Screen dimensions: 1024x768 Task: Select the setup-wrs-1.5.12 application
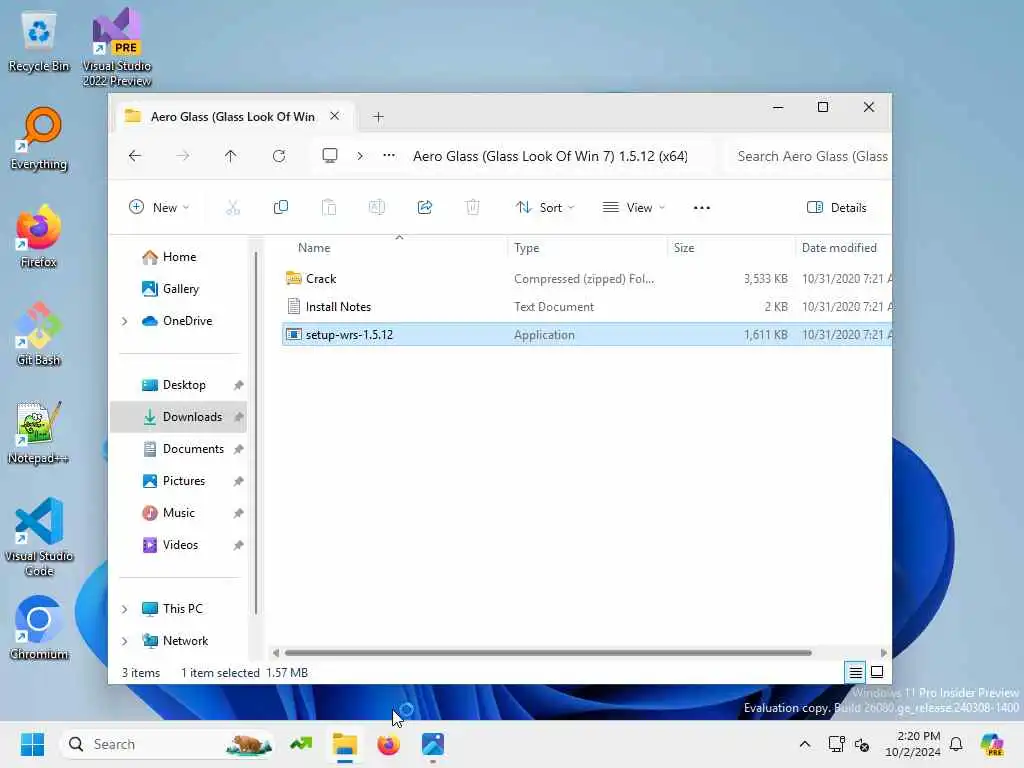586,335
